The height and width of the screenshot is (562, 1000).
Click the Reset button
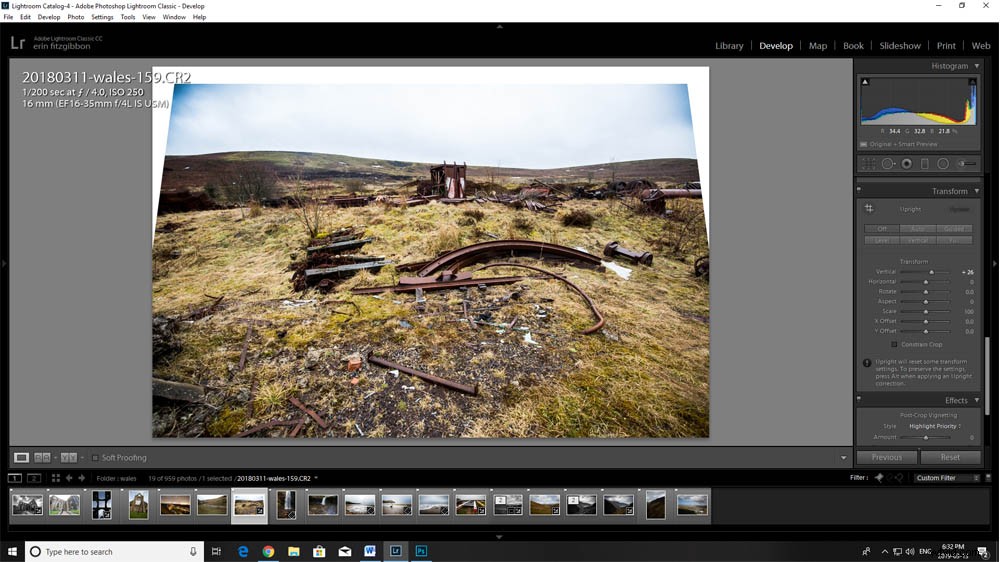[950, 457]
